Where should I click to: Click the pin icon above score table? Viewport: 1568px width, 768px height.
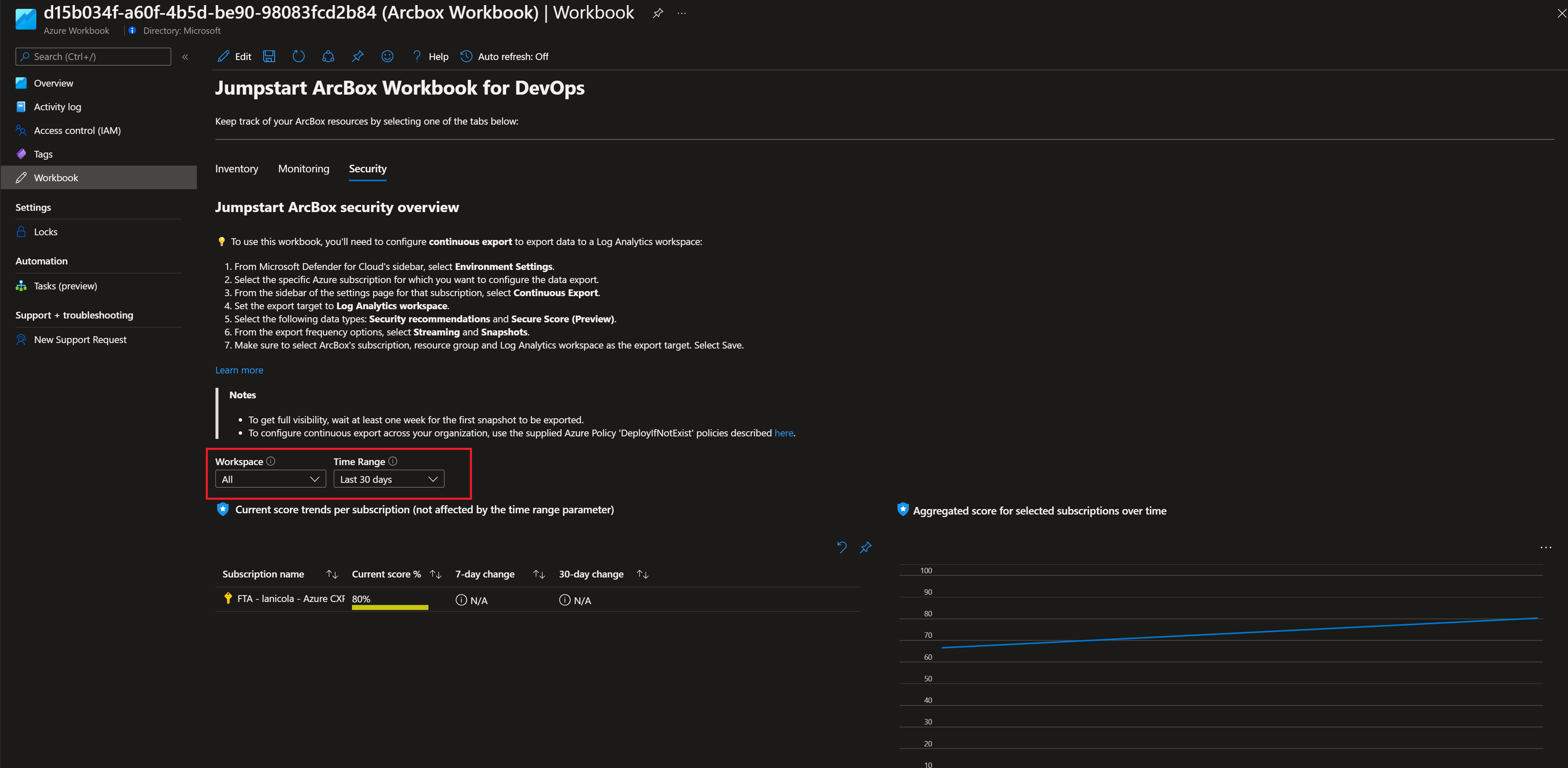coord(866,547)
